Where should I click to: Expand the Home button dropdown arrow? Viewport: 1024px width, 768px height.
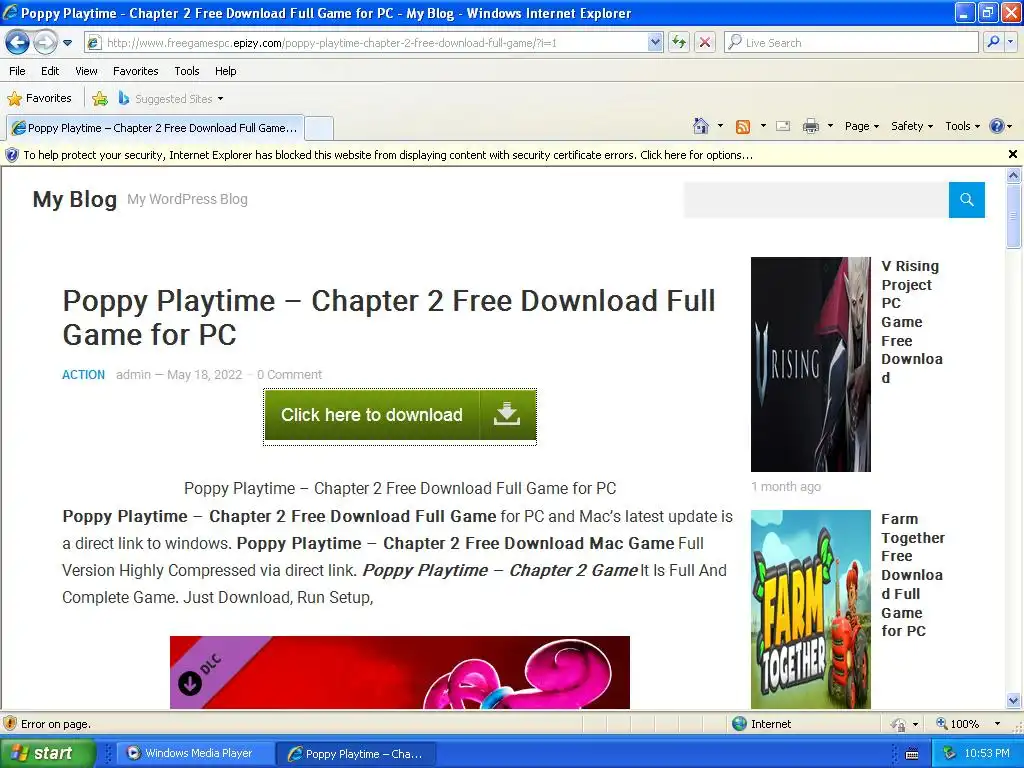click(720, 126)
